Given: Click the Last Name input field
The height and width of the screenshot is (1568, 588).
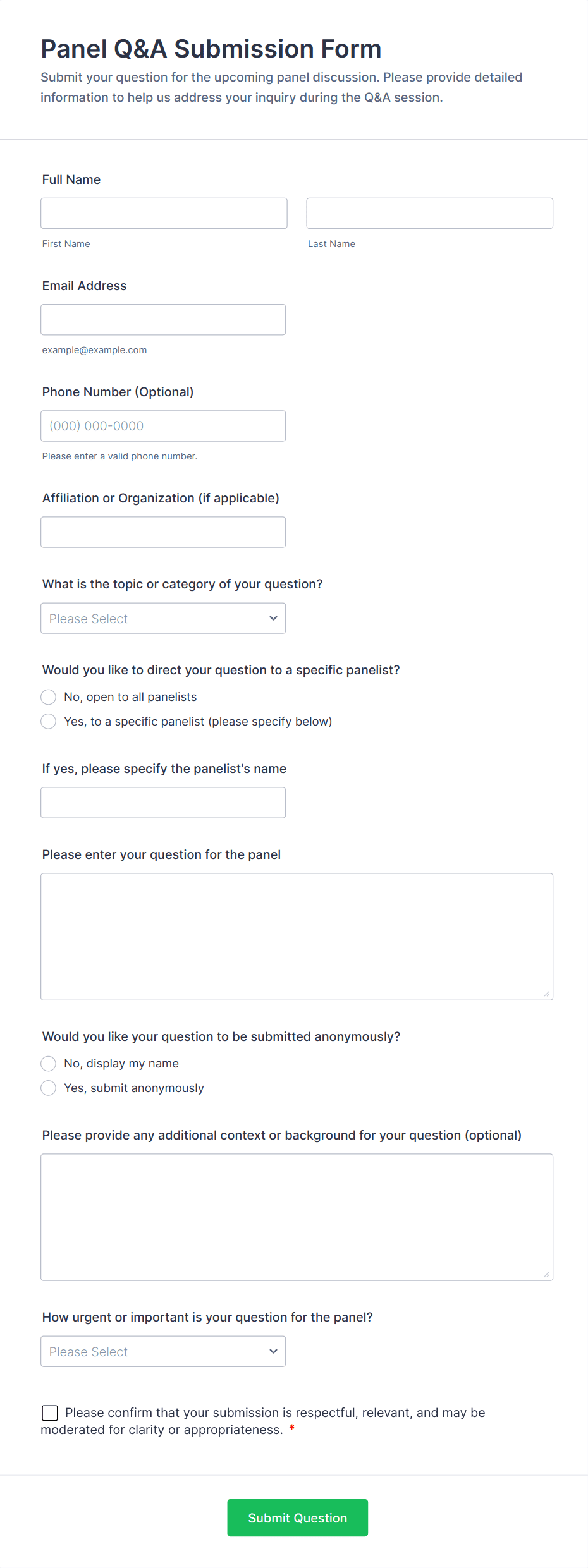Looking at the screenshot, I should point(429,213).
